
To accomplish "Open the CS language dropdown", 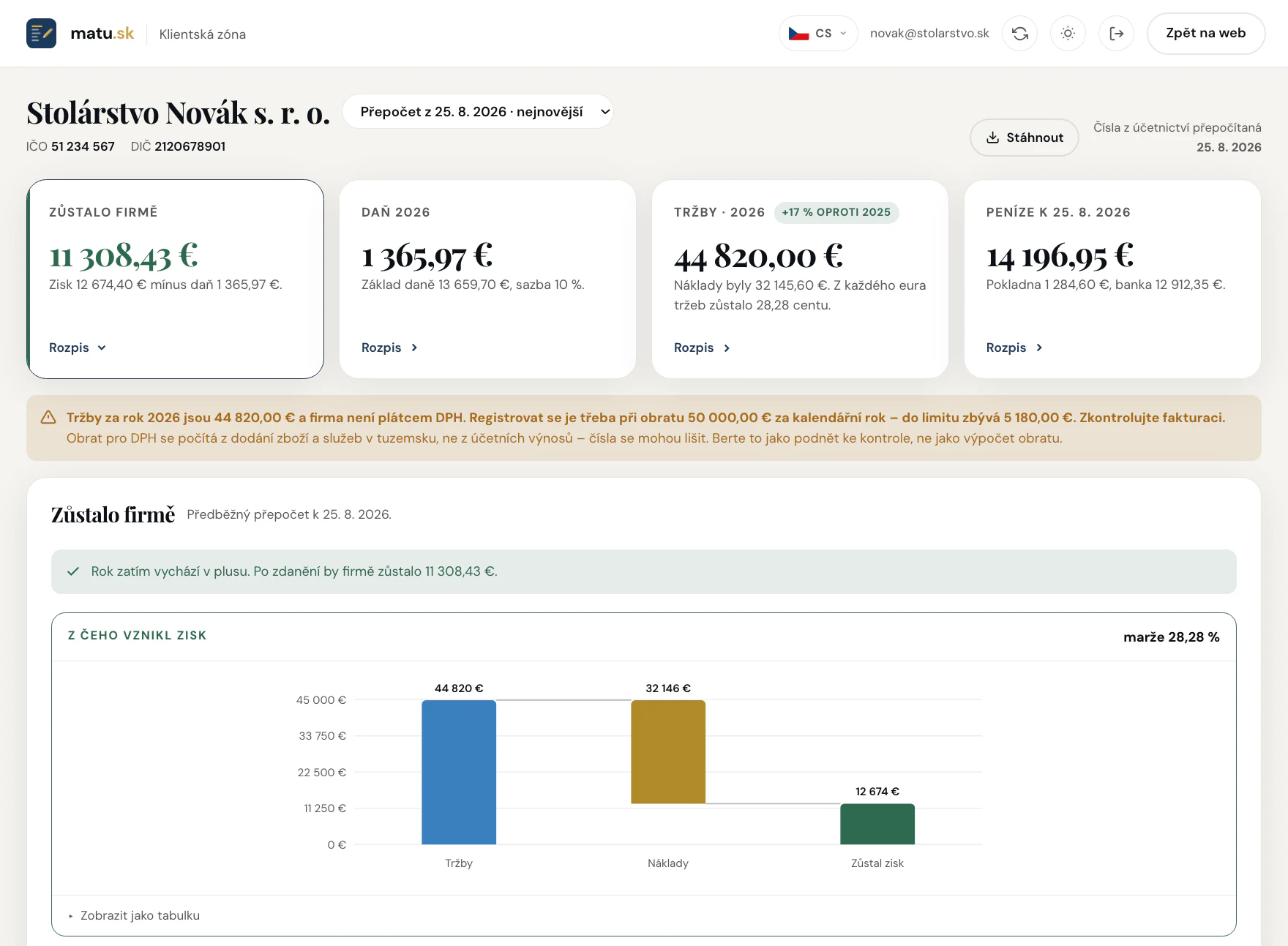I will 818,34.
